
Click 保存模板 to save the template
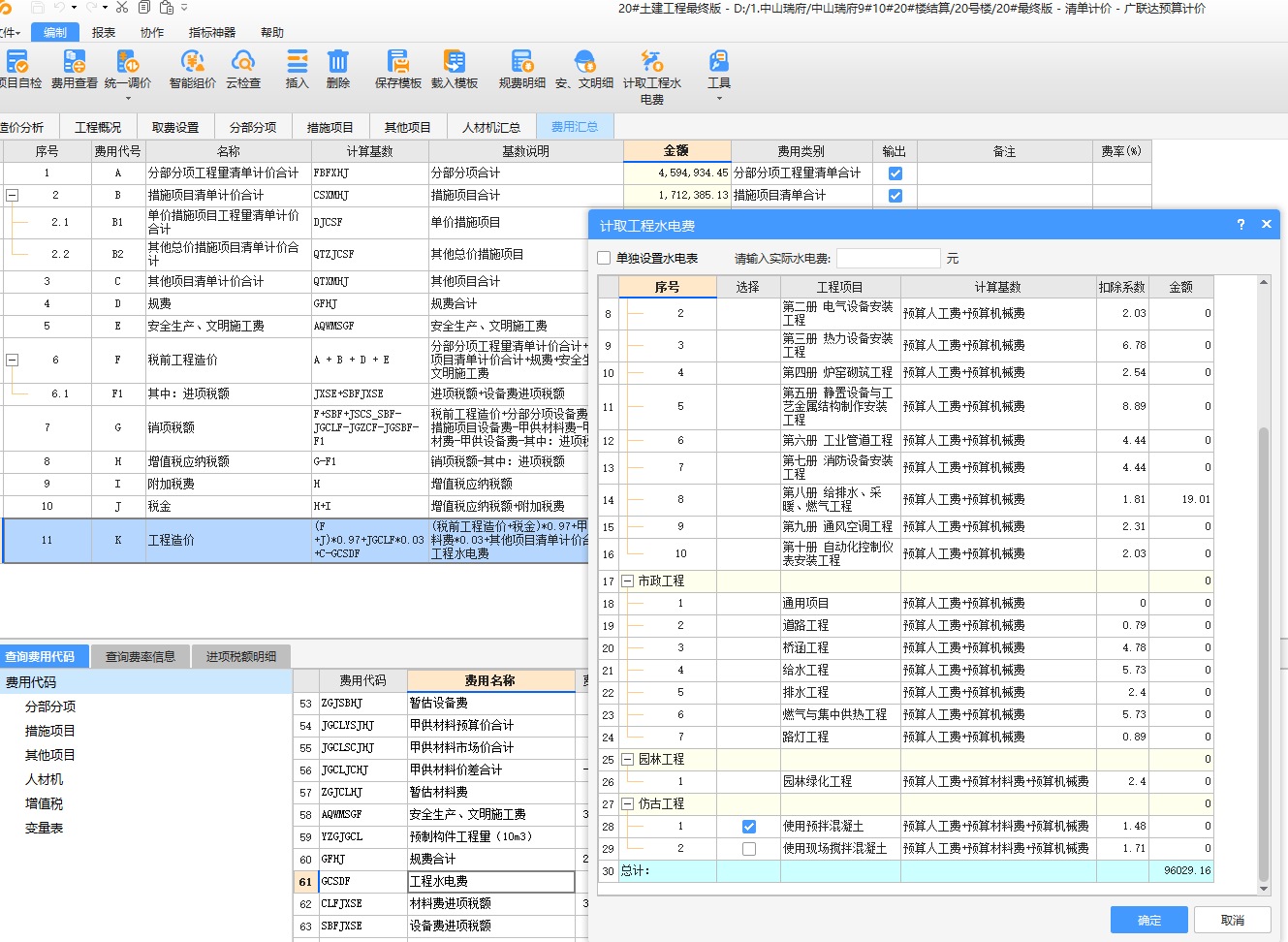point(398,70)
